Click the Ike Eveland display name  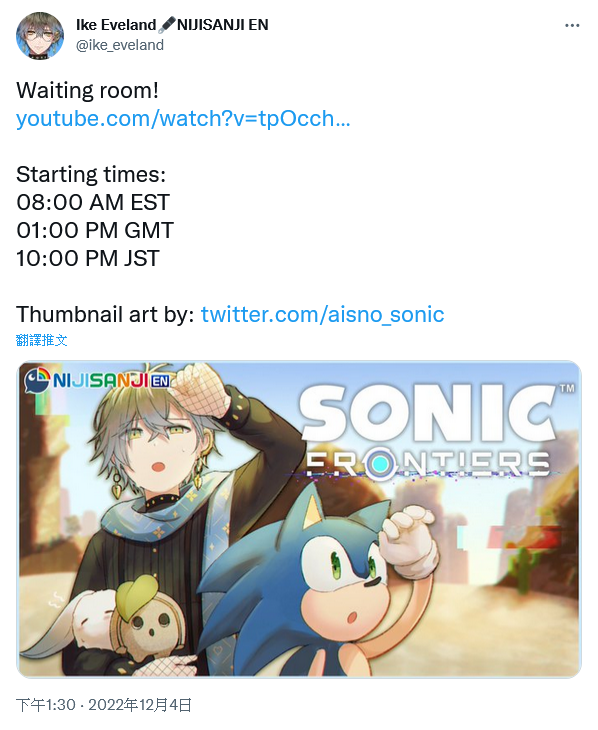point(116,25)
